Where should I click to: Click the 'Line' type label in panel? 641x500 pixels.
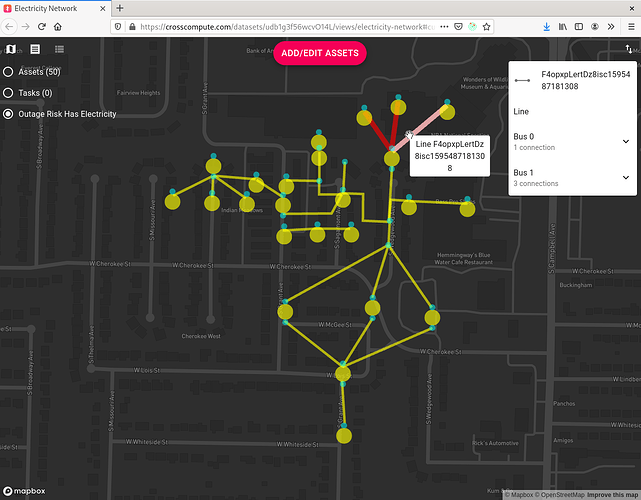(x=521, y=112)
